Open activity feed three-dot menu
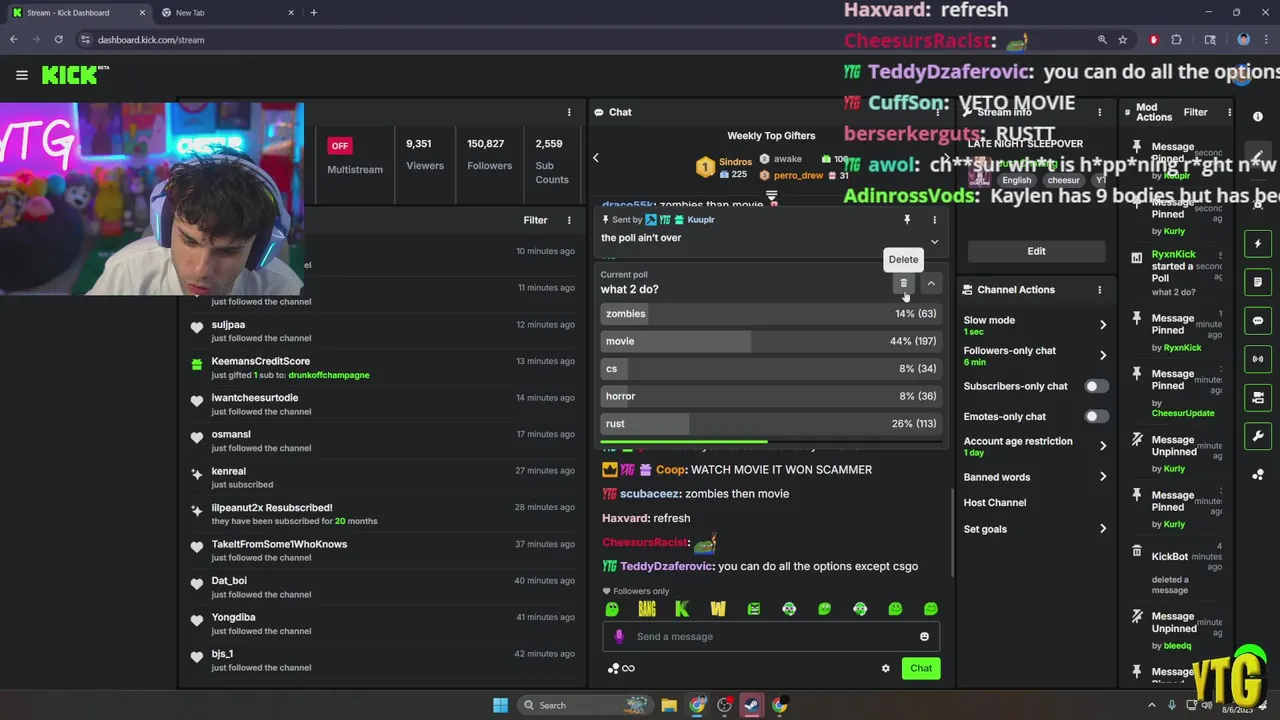This screenshot has height=720, width=1280. pyautogui.click(x=569, y=220)
